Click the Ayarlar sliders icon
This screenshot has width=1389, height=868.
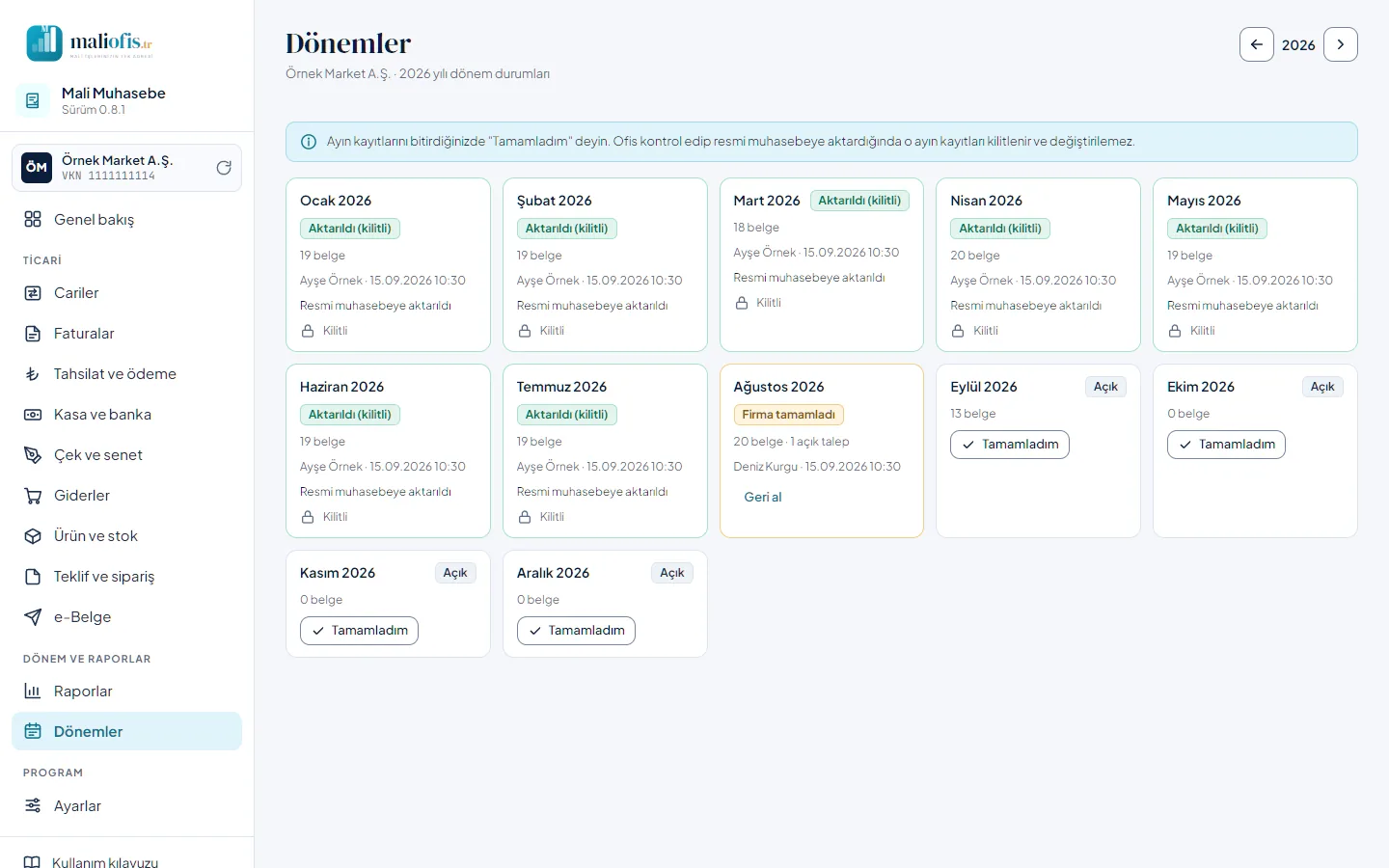coord(33,806)
